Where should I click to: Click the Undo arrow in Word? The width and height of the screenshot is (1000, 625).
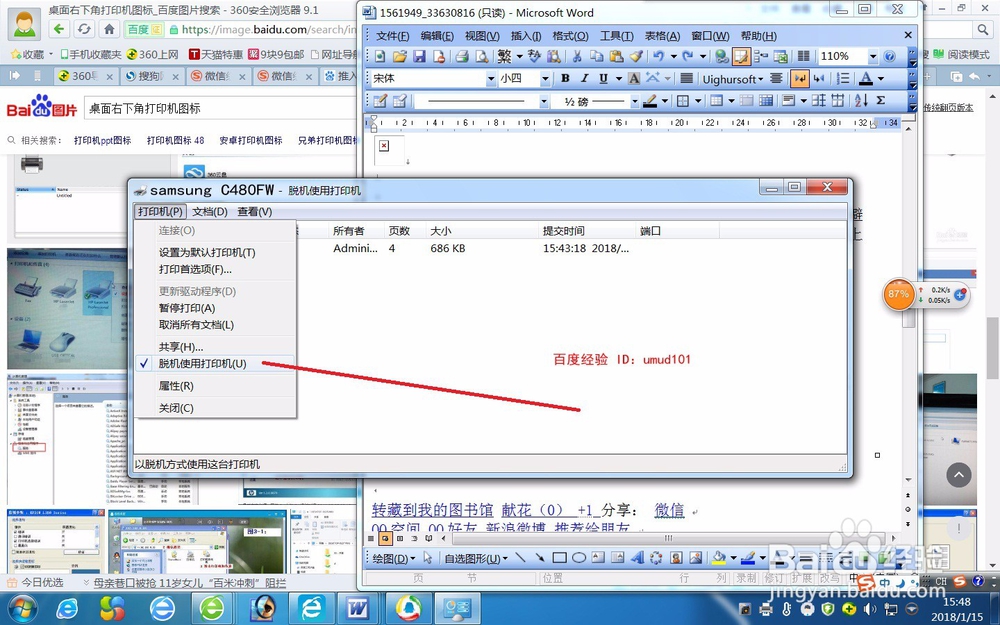(659, 57)
